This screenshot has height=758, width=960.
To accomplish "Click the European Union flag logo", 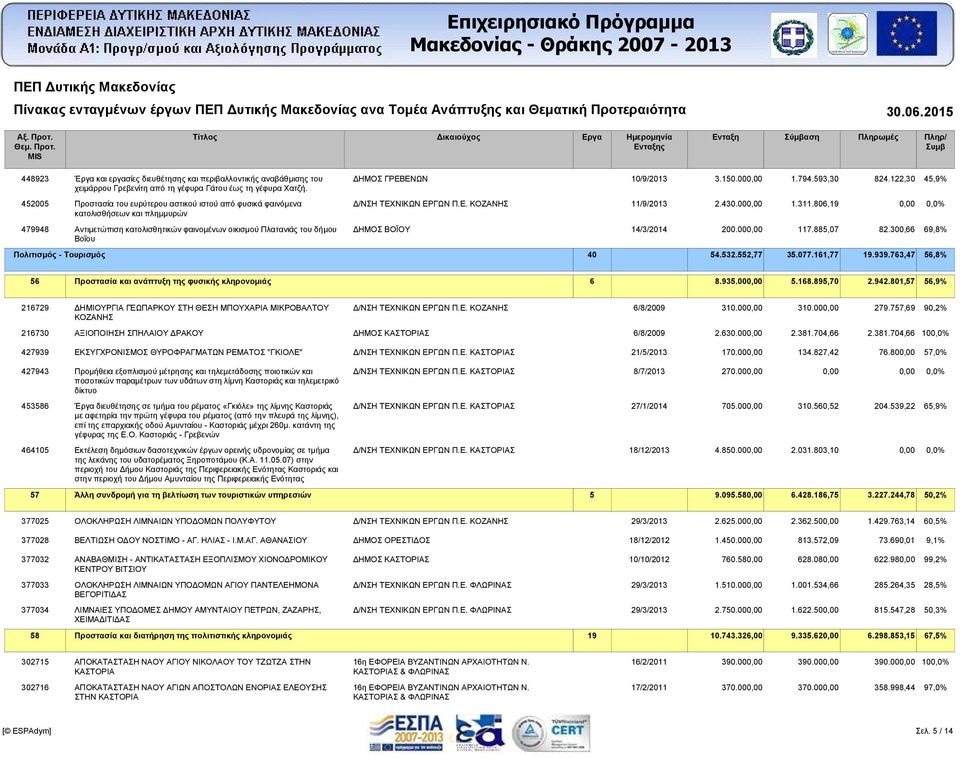I will [907, 34].
